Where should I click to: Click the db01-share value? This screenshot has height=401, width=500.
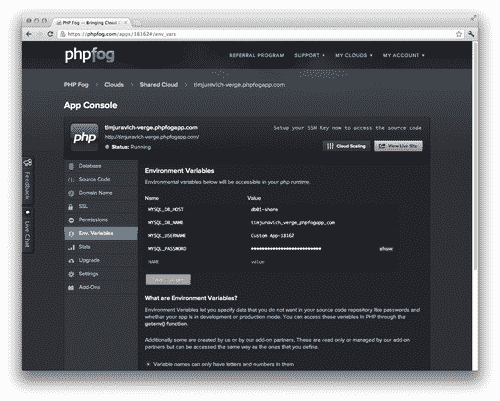264,210
